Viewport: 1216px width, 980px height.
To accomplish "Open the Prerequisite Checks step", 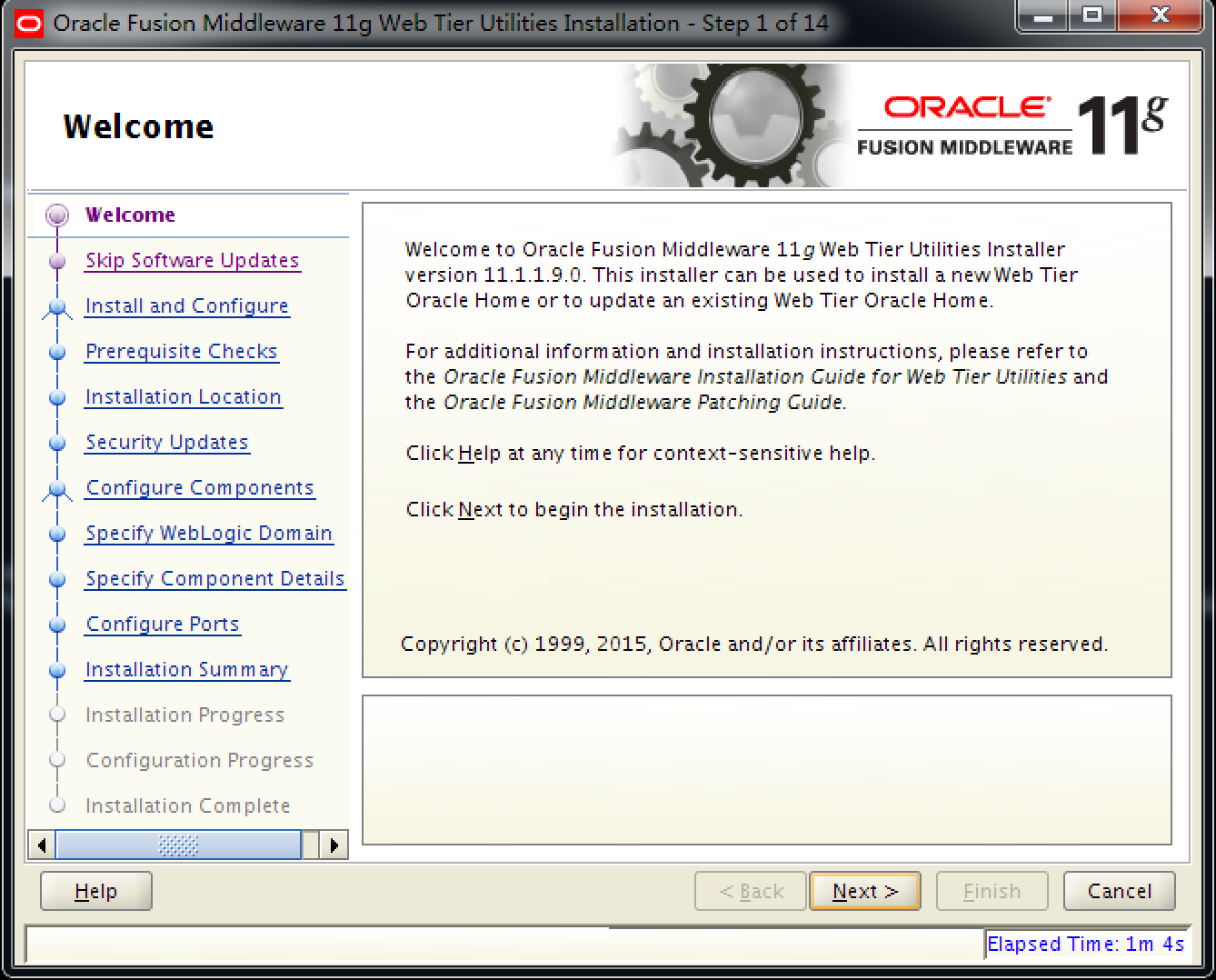I will [181, 352].
